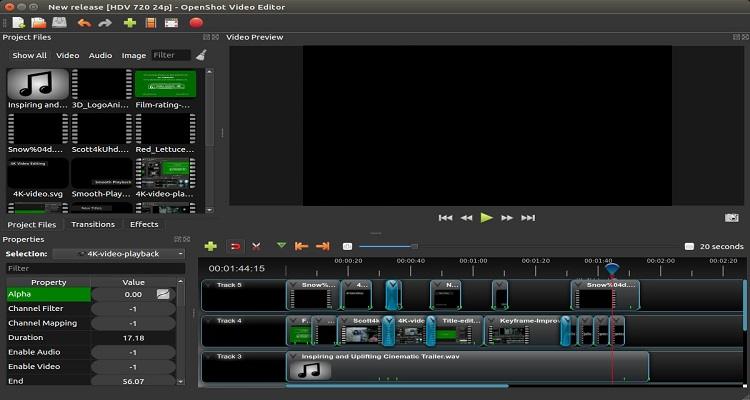750x400 pixels.
Task: Select the Inspiring and... audio file thumbnail
Action: 38,84
